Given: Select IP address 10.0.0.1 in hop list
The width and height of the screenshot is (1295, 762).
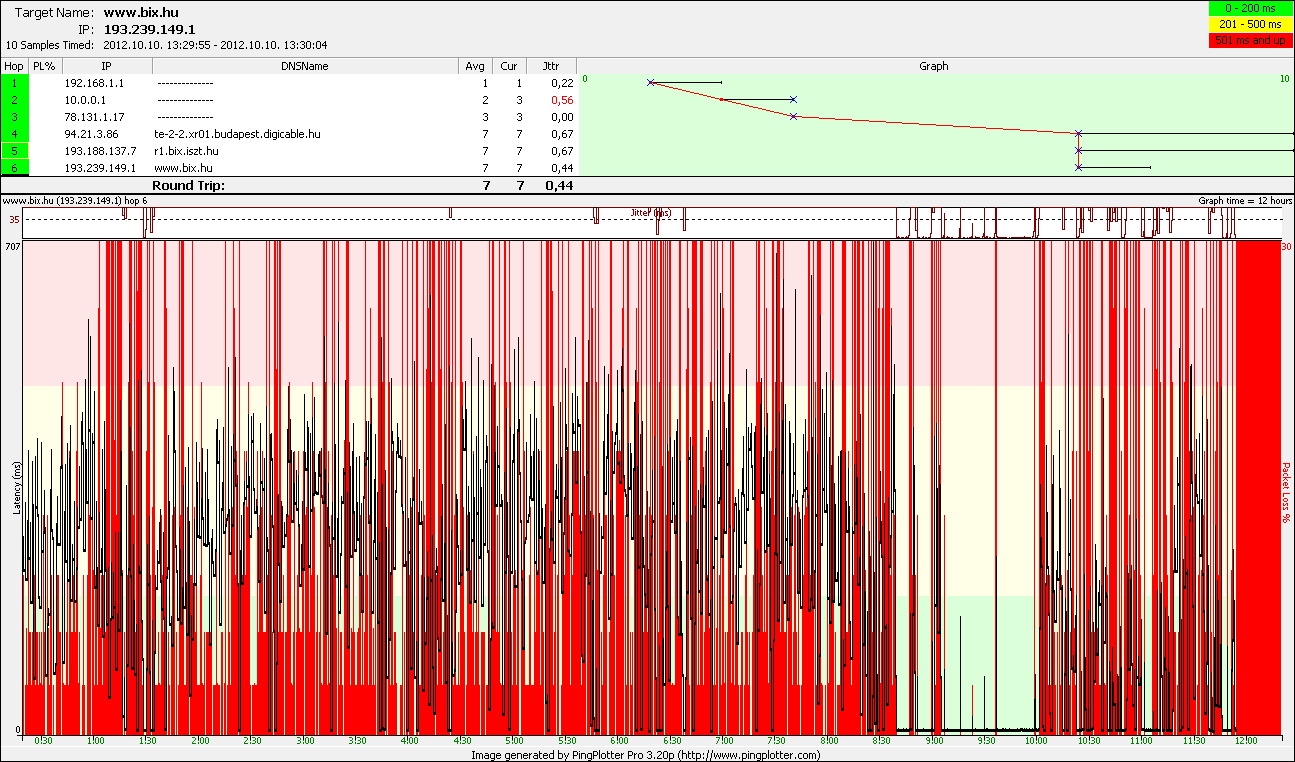Looking at the screenshot, I should [85, 100].
